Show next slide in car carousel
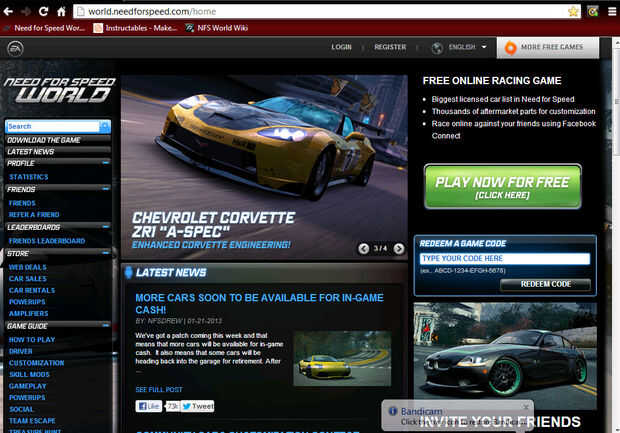Image resolution: width=620 pixels, height=433 pixels. (399, 248)
